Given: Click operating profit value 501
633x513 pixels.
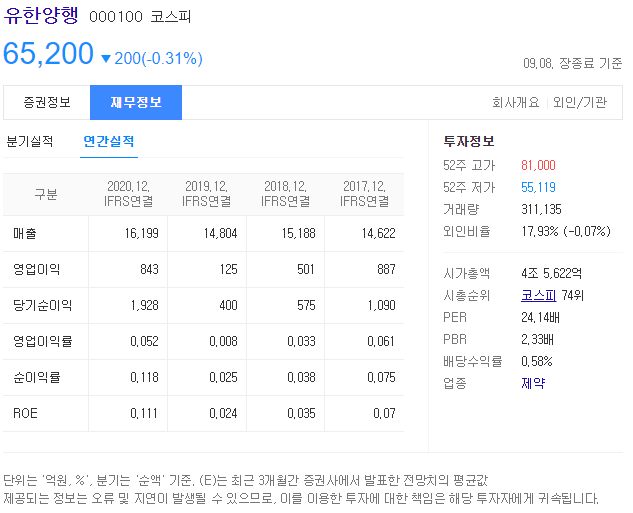Looking at the screenshot, I should [306, 269].
